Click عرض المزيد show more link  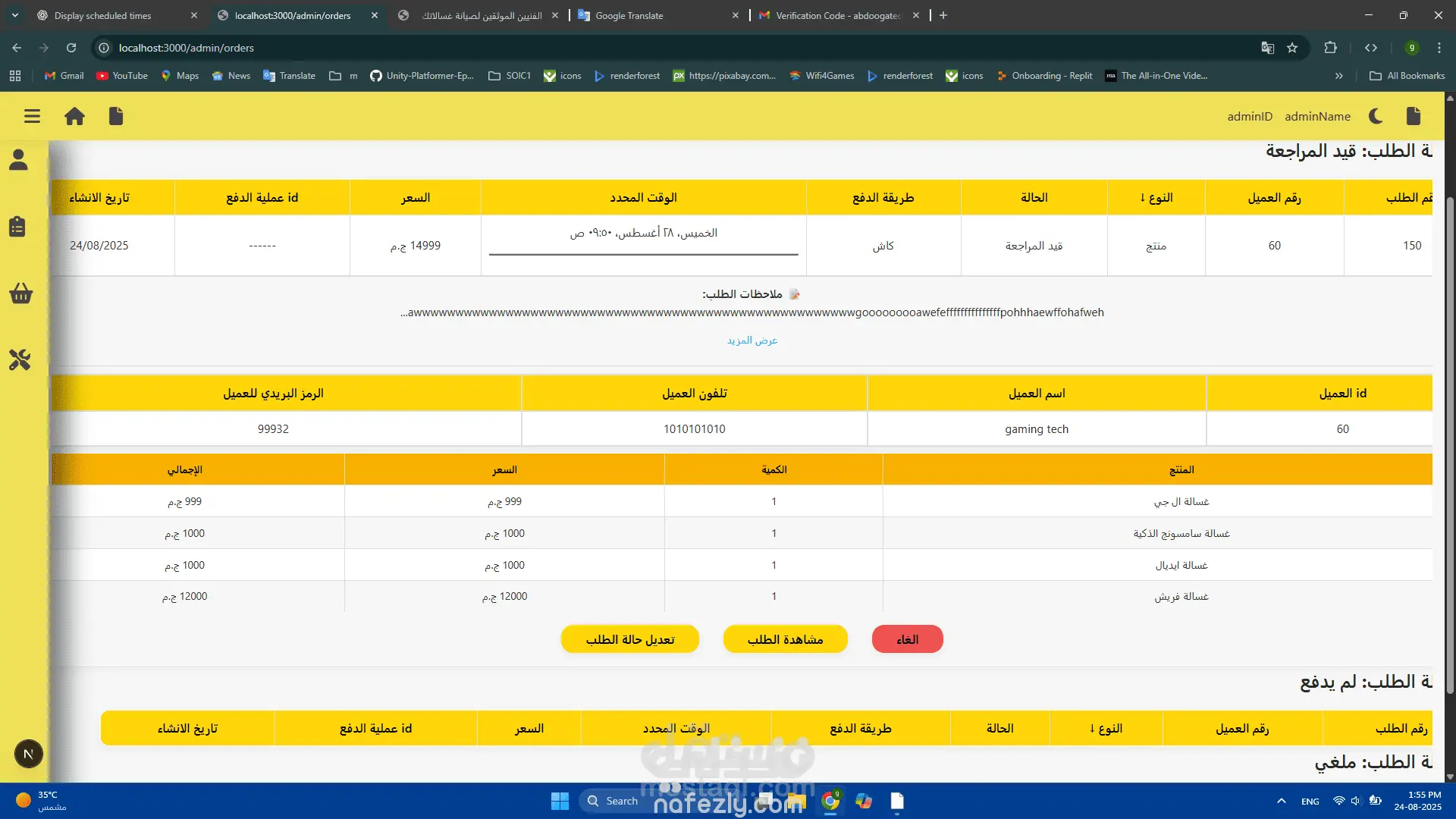tap(752, 340)
